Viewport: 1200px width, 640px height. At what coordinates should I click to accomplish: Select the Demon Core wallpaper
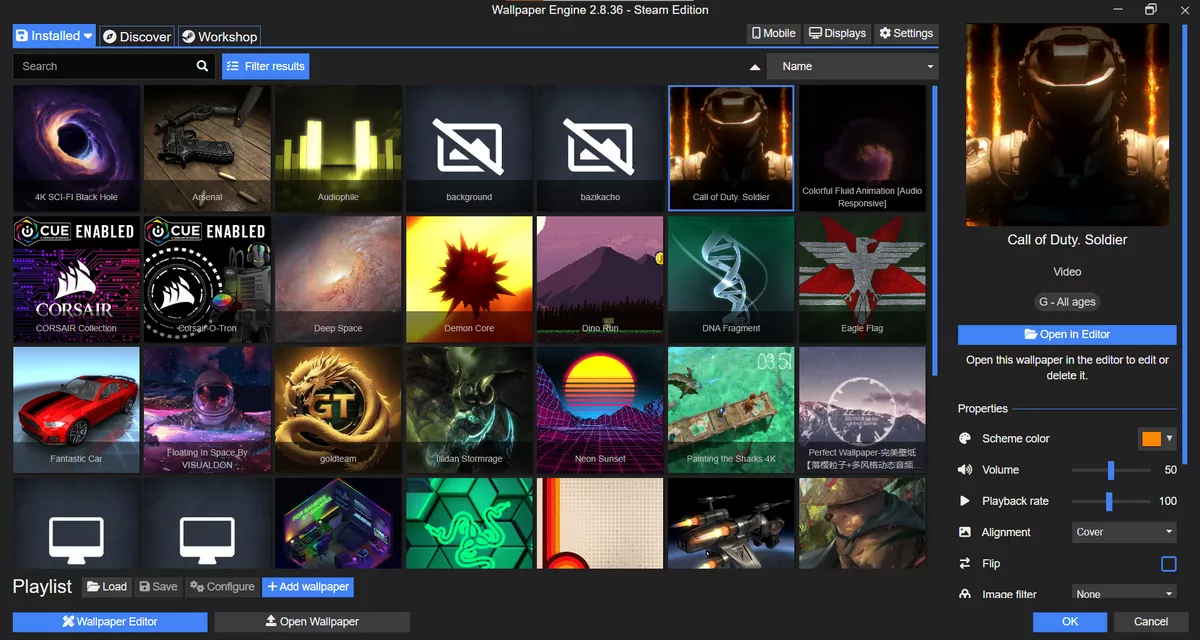469,279
